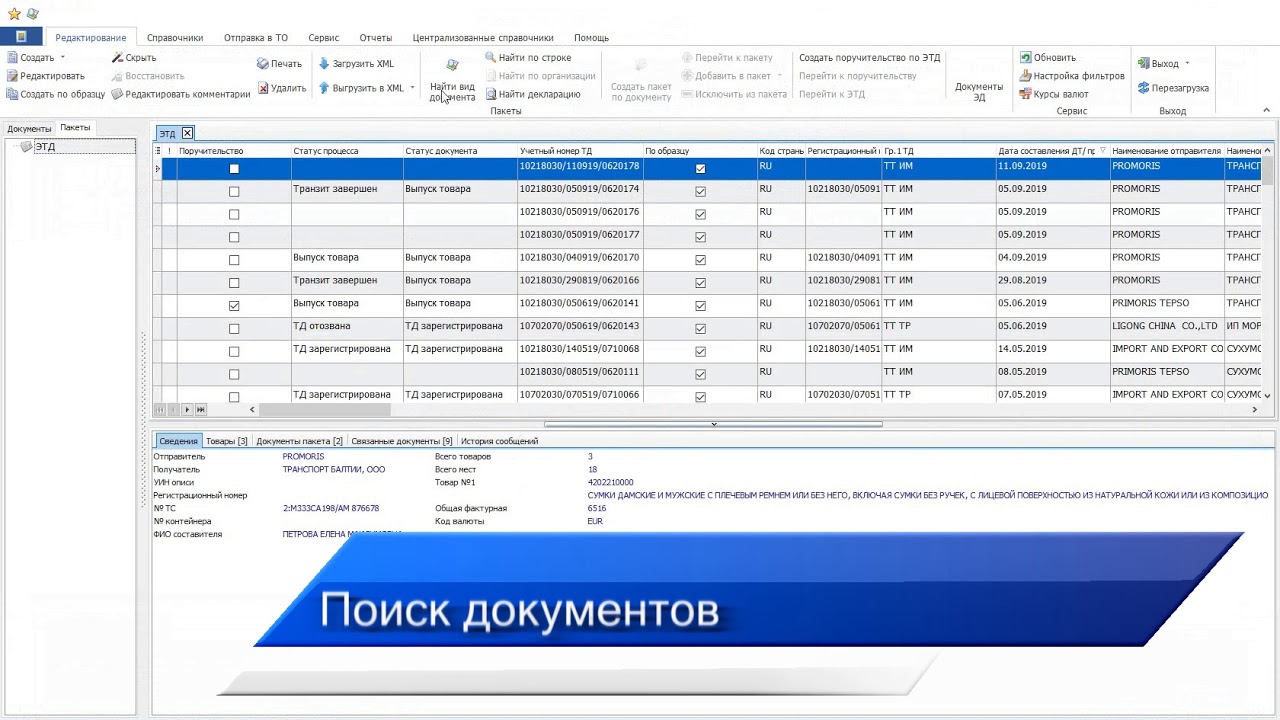Click Загрузить XML import button

356,64
